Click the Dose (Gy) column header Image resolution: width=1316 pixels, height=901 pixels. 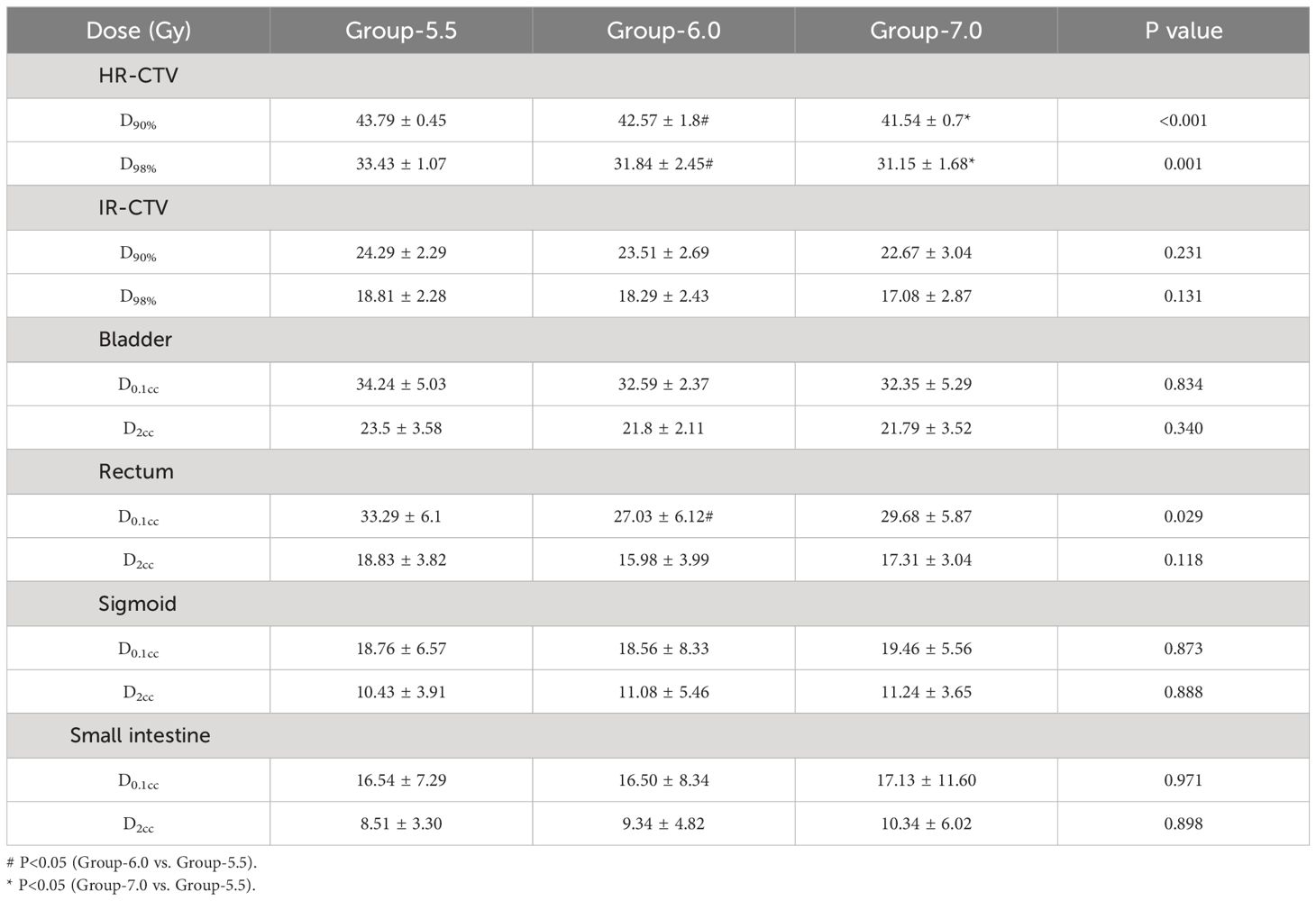tap(138, 31)
